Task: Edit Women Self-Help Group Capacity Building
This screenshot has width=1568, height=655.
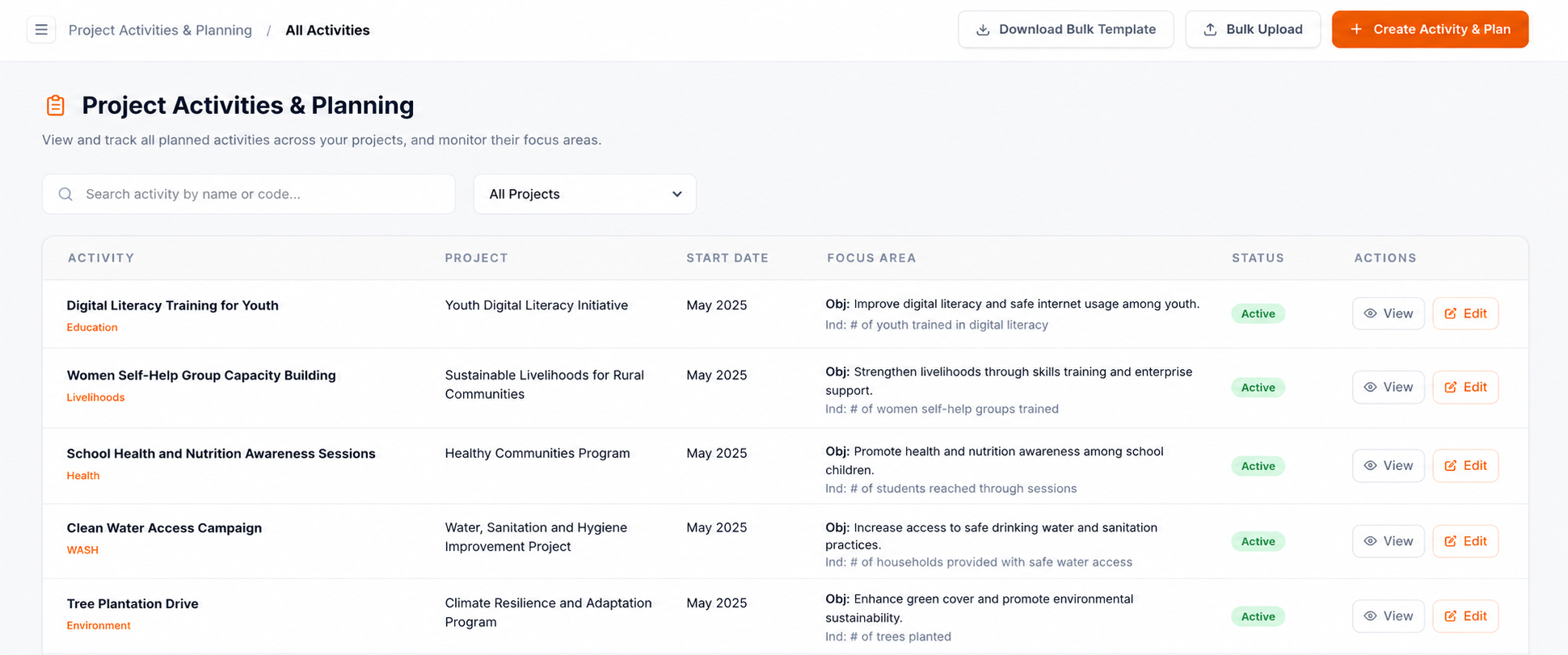Action: [1465, 387]
